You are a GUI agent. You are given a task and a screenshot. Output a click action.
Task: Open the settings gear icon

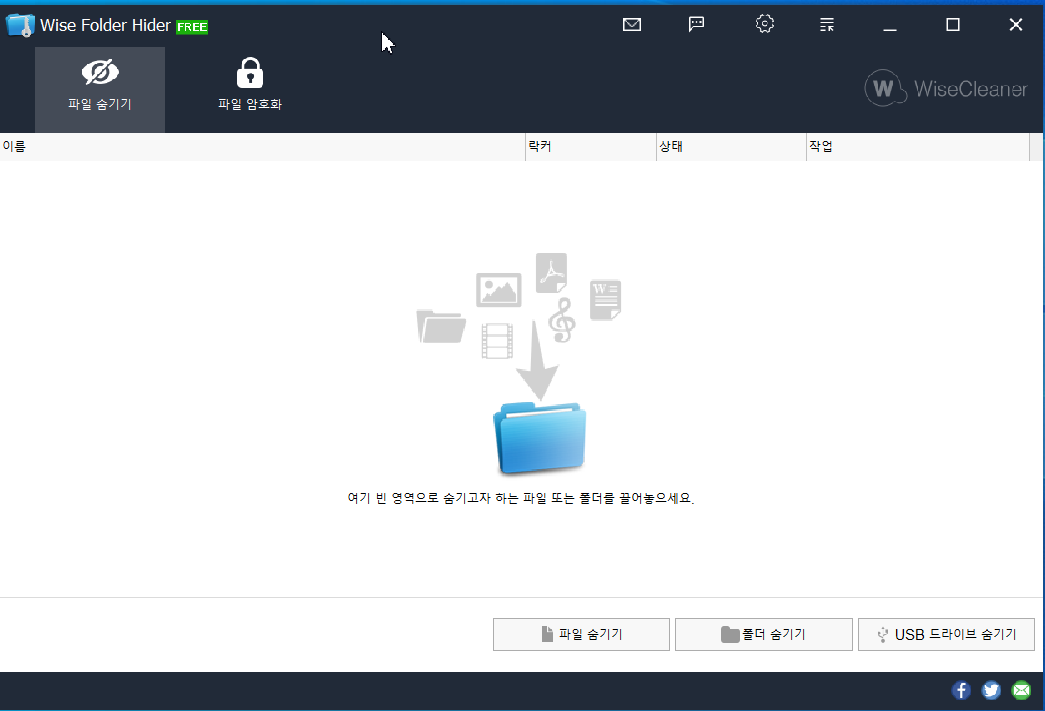pos(764,24)
